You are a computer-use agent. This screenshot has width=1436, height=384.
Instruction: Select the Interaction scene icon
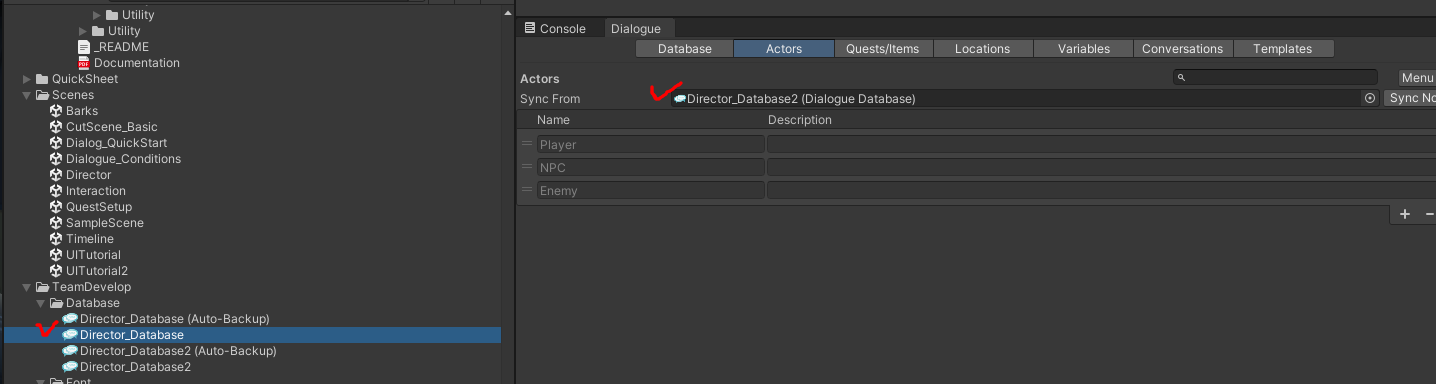pyautogui.click(x=56, y=191)
